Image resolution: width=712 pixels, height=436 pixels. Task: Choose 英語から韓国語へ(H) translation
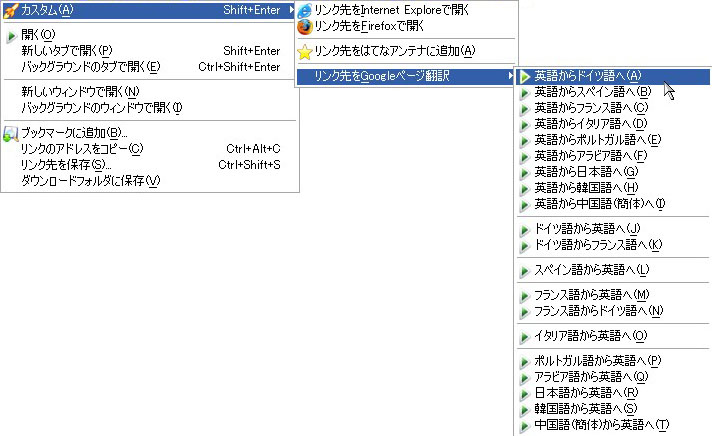[613, 188]
